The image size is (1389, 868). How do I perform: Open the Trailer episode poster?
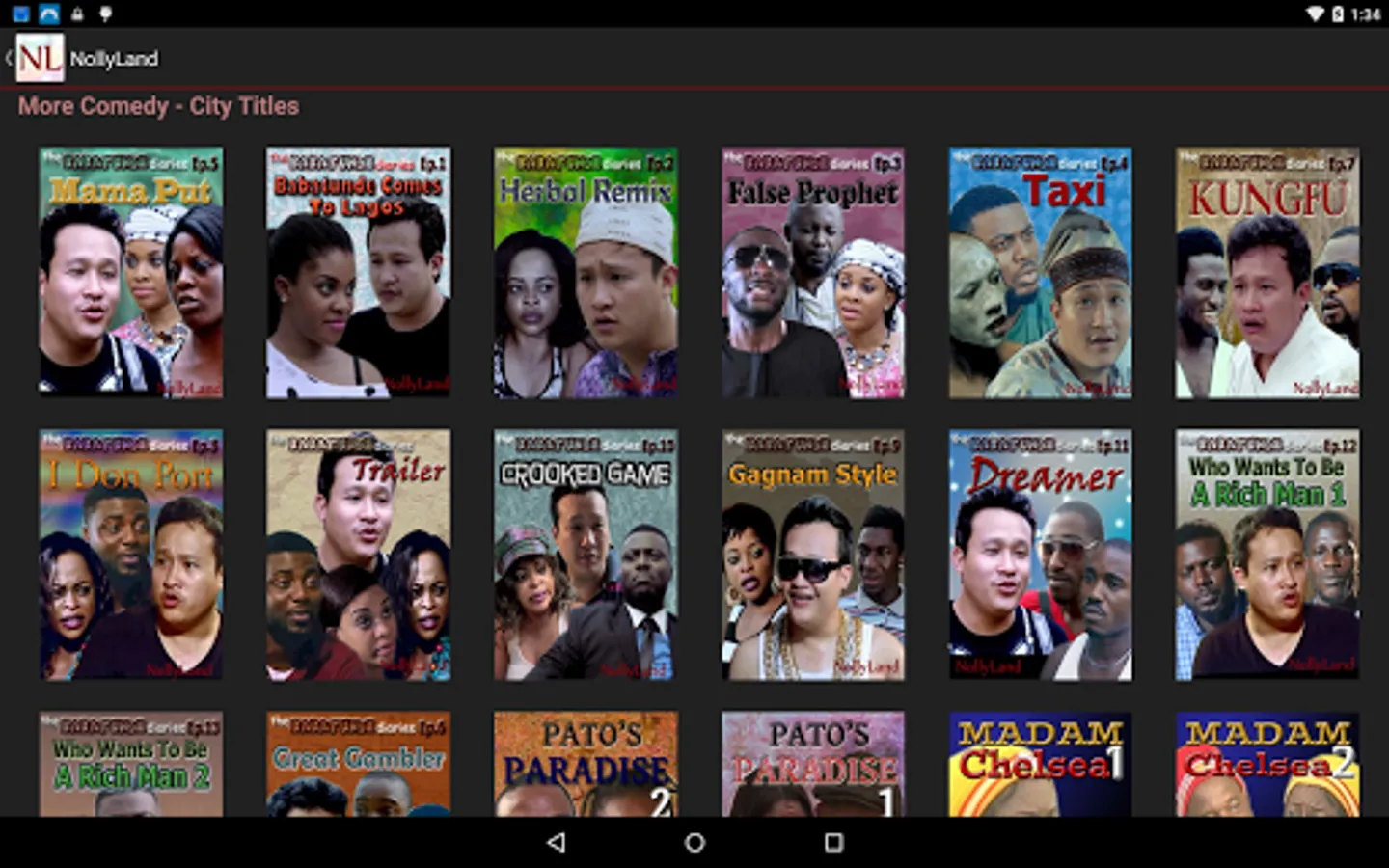[358, 555]
